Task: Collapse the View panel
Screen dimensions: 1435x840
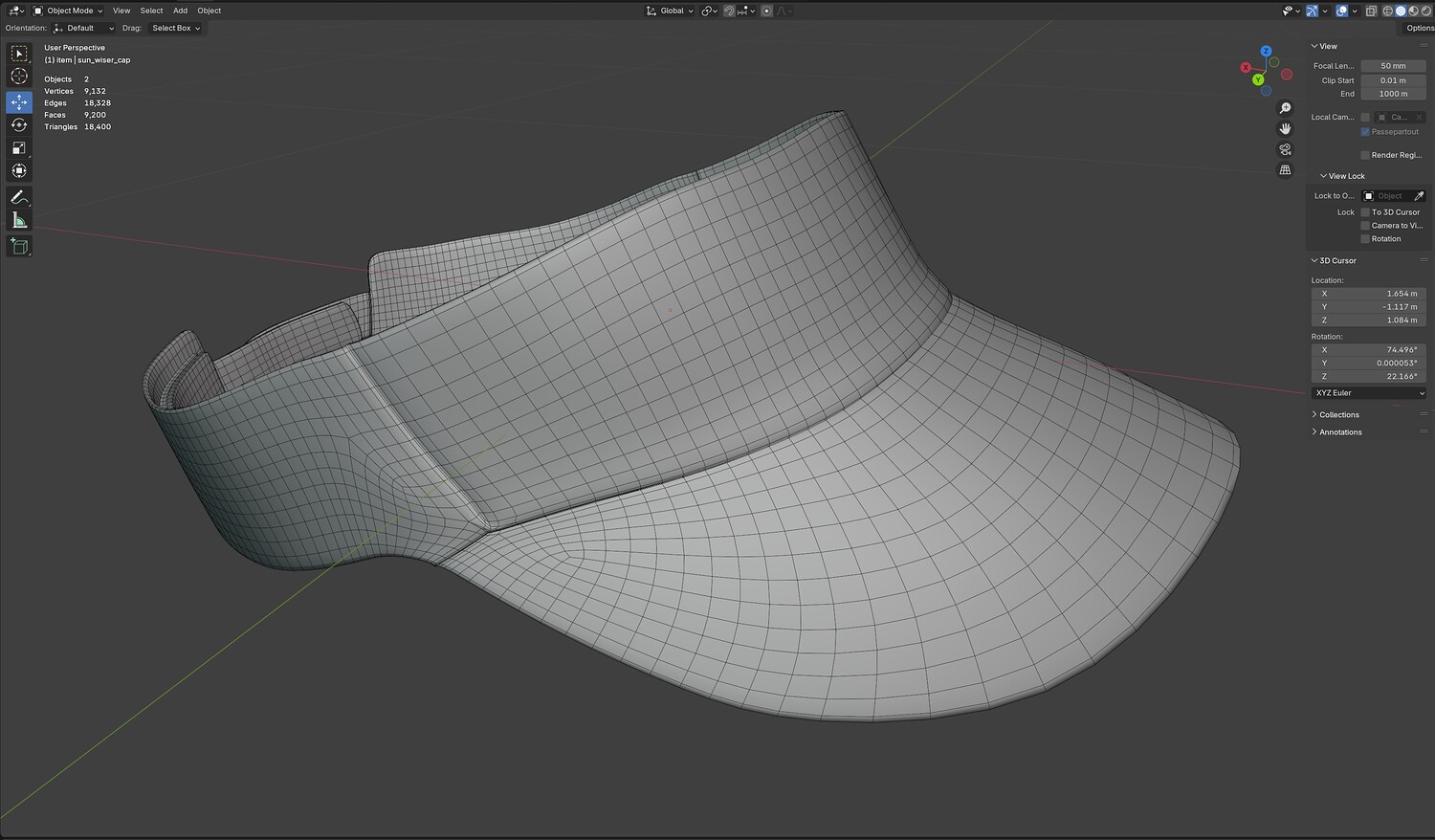Action: (1324, 46)
